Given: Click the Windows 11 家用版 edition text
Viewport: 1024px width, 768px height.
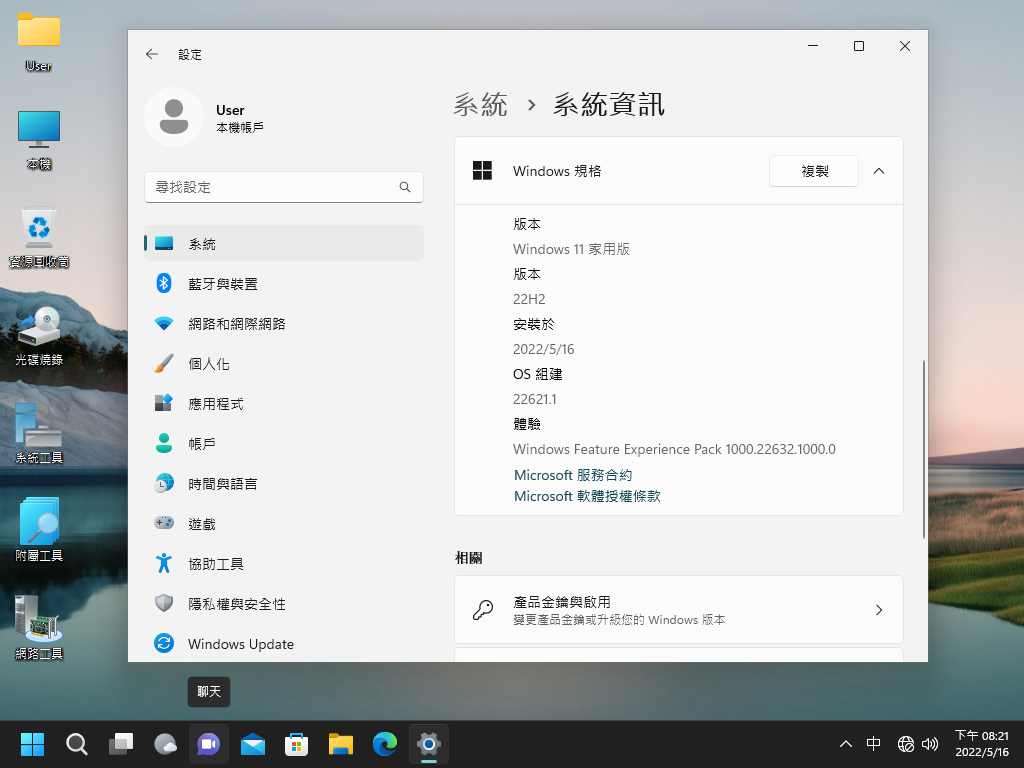Looking at the screenshot, I should point(571,249).
